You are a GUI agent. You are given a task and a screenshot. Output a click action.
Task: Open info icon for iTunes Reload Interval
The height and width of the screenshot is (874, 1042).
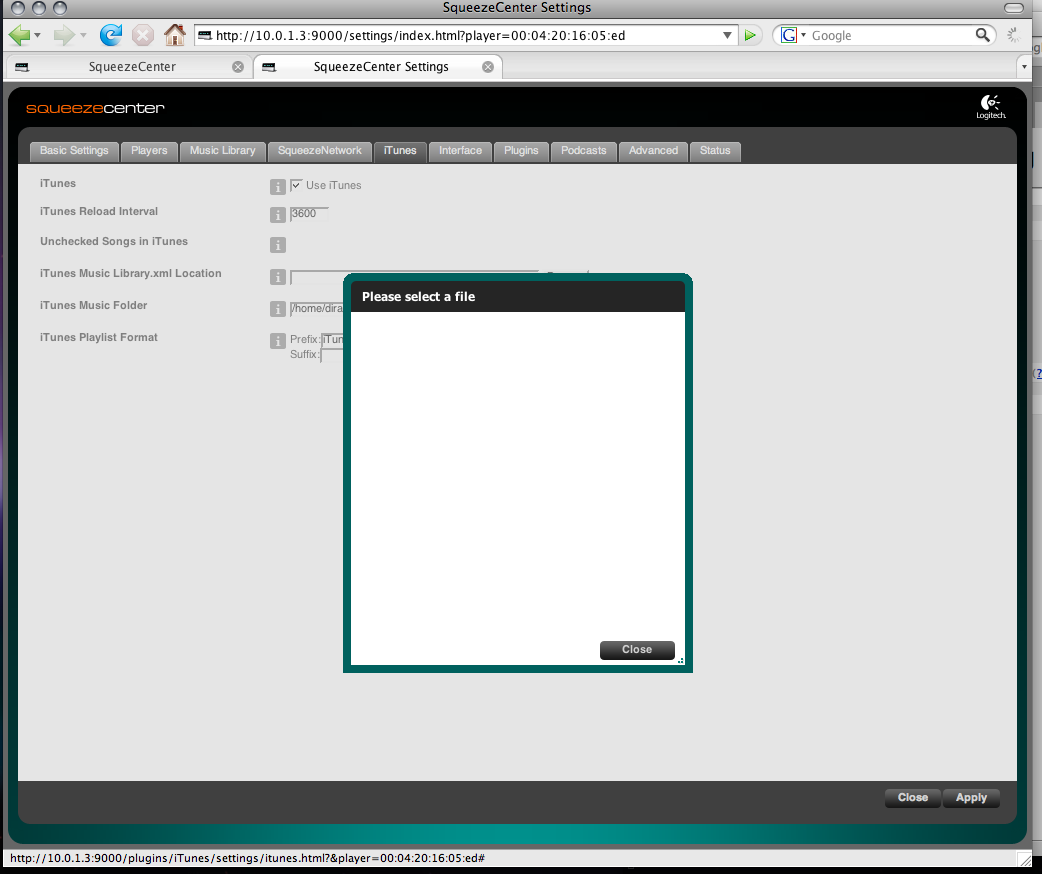pyautogui.click(x=278, y=215)
